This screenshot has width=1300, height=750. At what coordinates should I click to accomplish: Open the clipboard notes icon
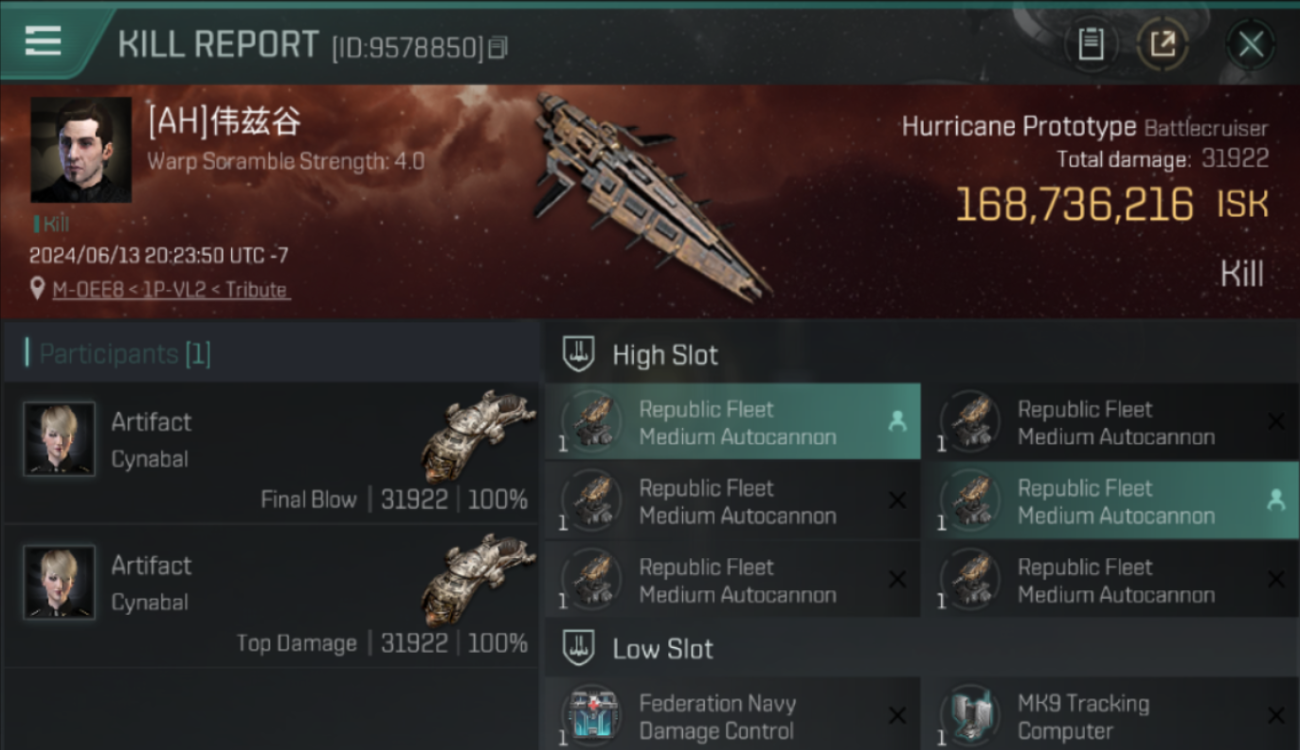[x=1091, y=44]
